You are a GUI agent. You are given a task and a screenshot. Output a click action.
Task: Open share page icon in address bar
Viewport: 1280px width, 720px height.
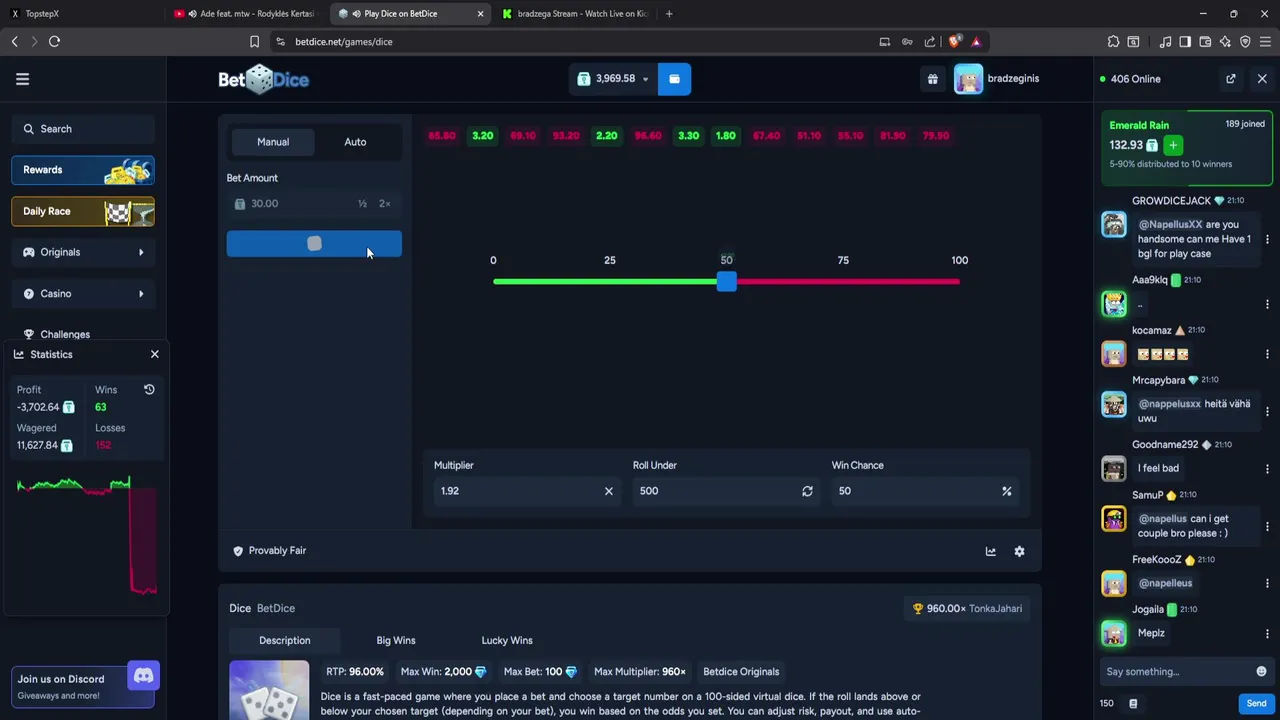click(930, 41)
